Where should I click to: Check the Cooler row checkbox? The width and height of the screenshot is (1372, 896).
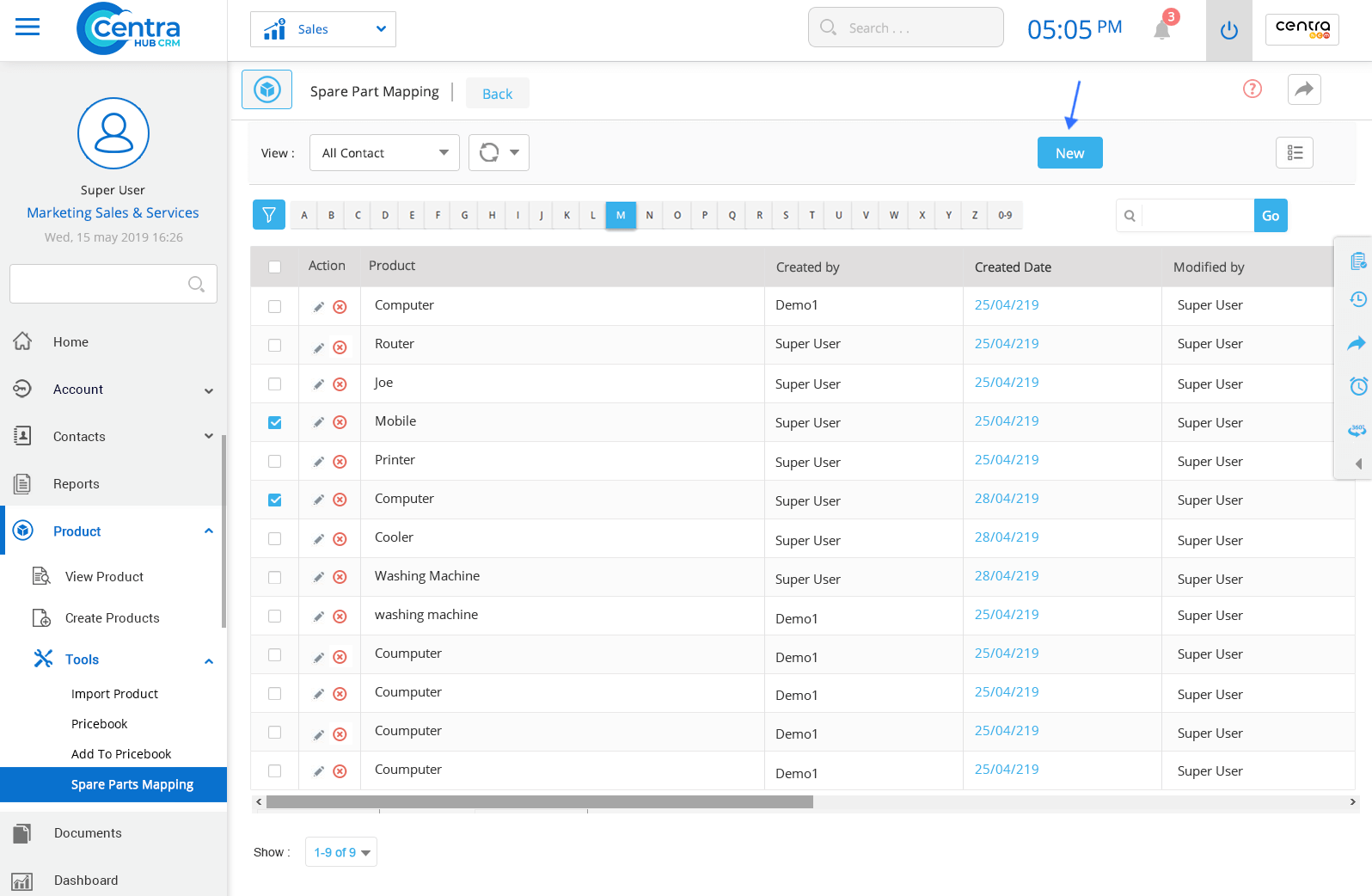[275, 538]
